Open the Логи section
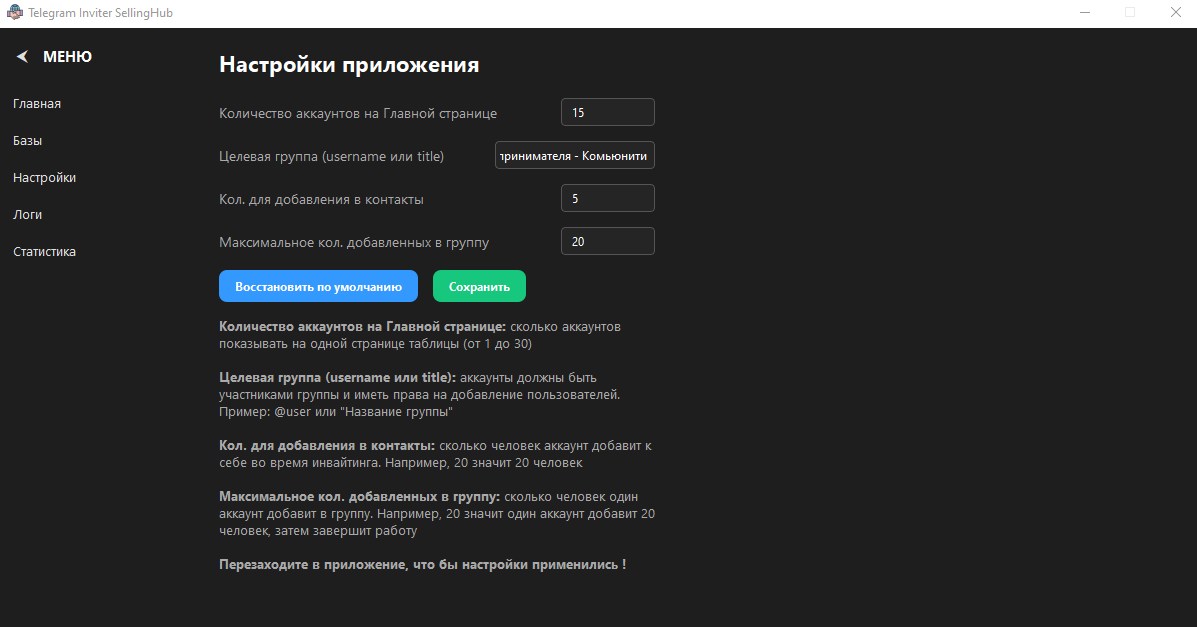Viewport: 1197px width, 627px height. click(27, 215)
